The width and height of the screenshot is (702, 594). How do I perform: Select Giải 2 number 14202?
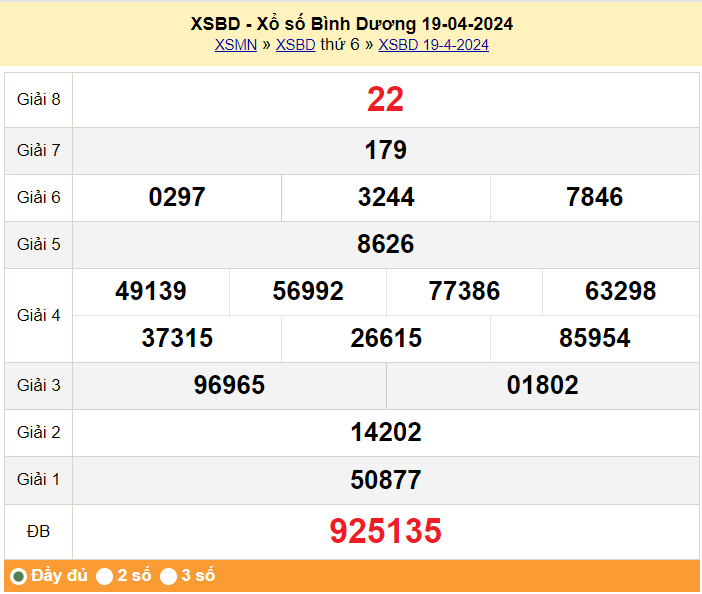point(385,432)
